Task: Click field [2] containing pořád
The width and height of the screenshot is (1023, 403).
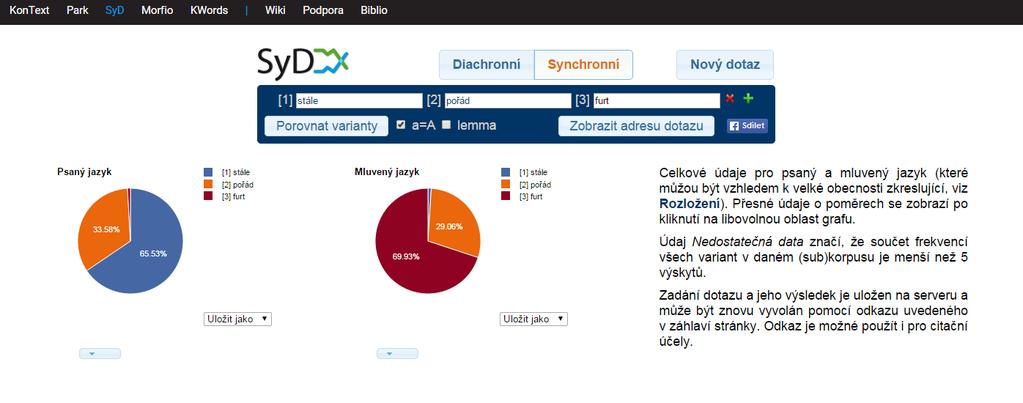Action: pos(508,100)
